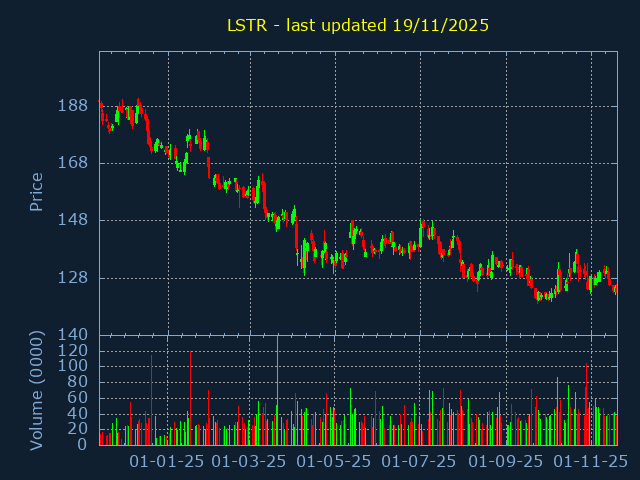Click the 01-07-25 date label
The width and height of the screenshot is (640, 480).
pyautogui.click(x=418, y=462)
